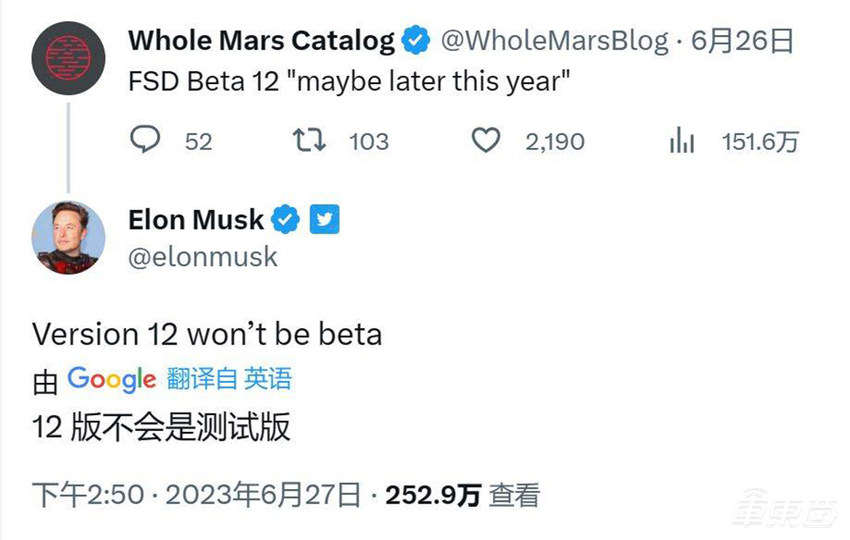Click the retweet arrows icon
The image size is (850, 540).
click(x=312, y=140)
